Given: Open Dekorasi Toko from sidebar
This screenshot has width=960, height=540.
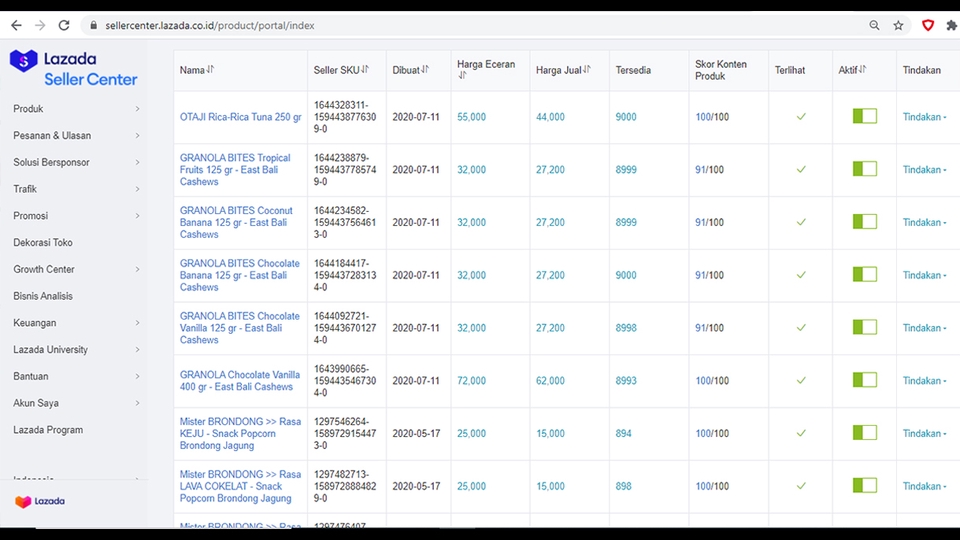Looking at the screenshot, I should pos(43,242).
